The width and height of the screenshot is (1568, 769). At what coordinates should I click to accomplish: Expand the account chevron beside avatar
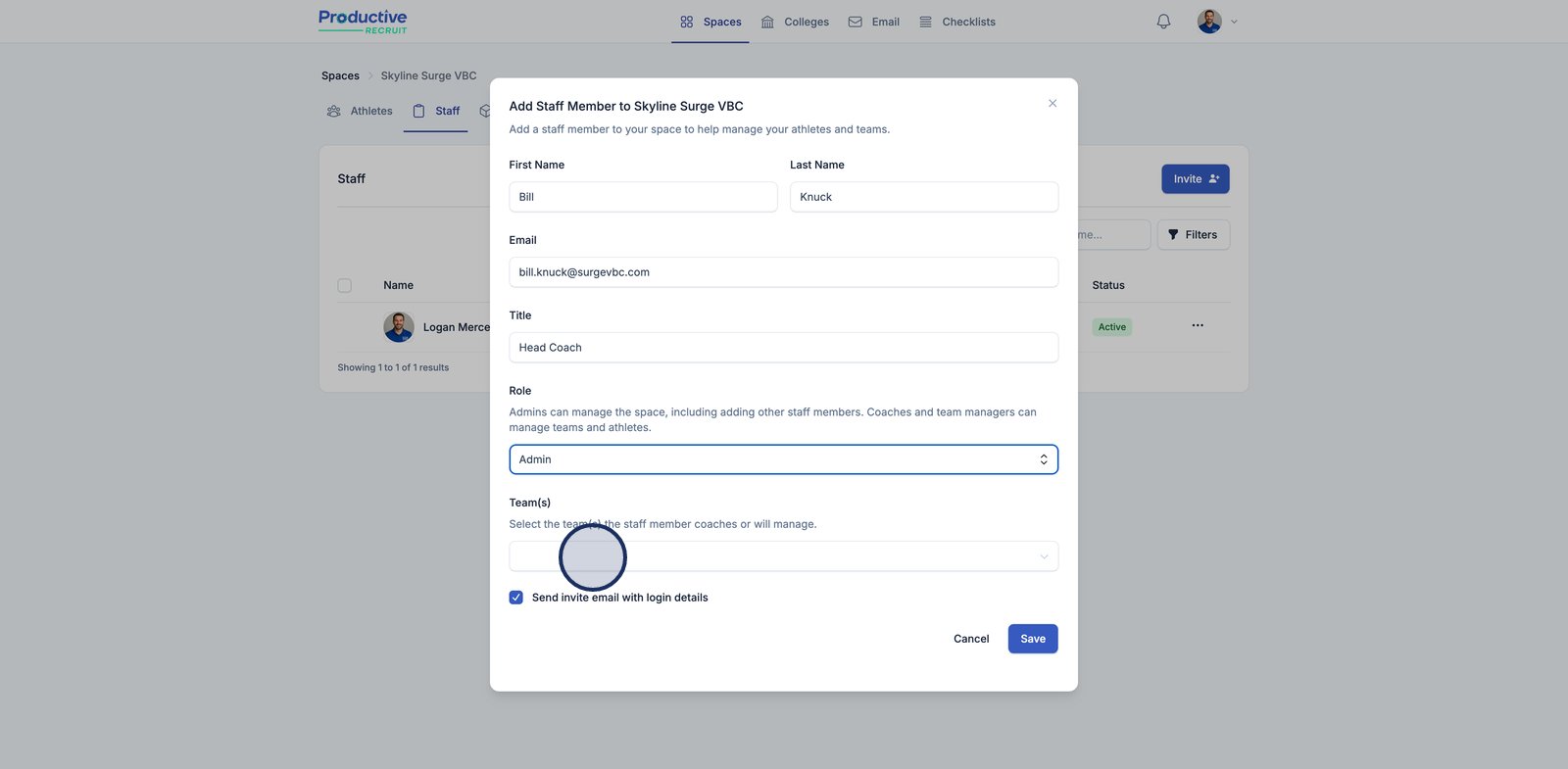click(1234, 22)
